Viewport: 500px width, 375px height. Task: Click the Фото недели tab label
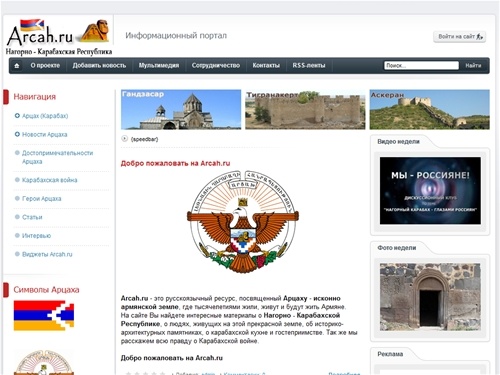(x=397, y=248)
